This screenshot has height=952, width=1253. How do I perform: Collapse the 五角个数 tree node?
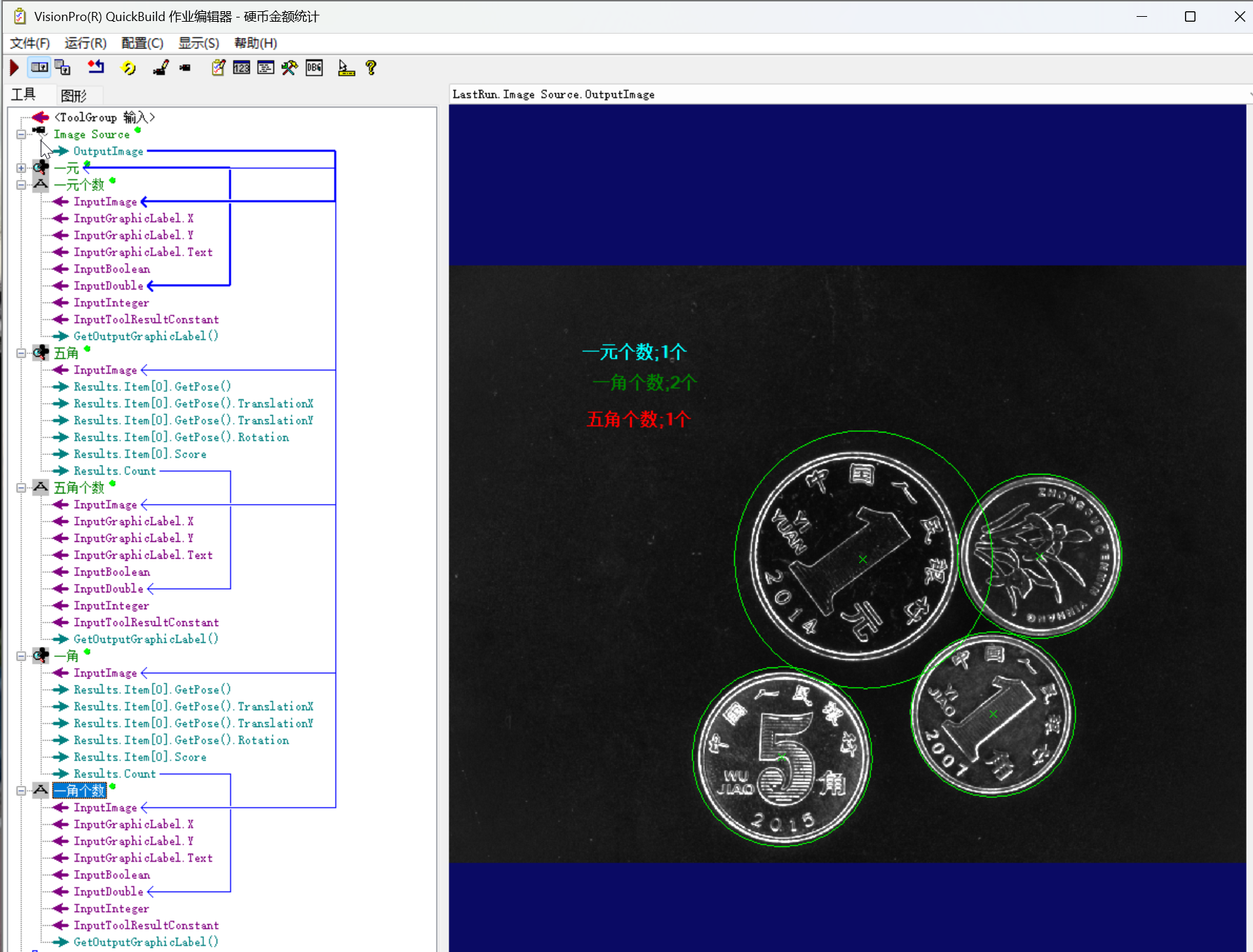(x=21, y=488)
